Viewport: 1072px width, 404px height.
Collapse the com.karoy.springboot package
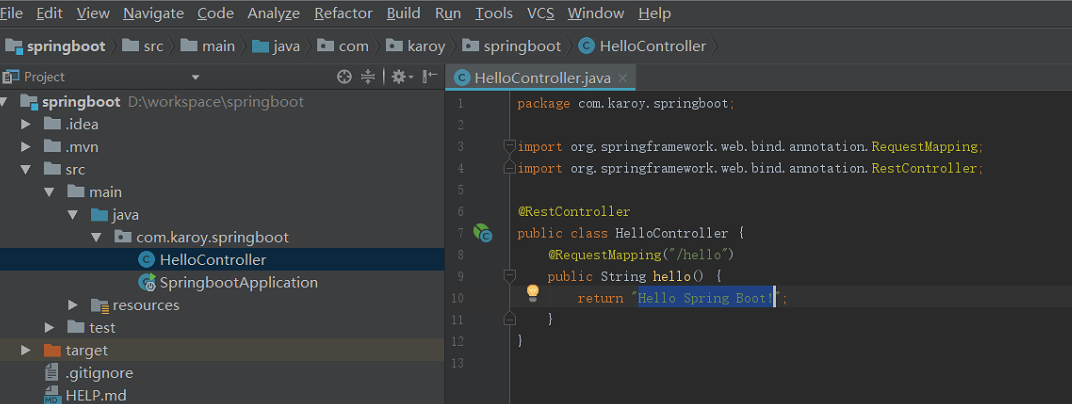coord(96,237)
